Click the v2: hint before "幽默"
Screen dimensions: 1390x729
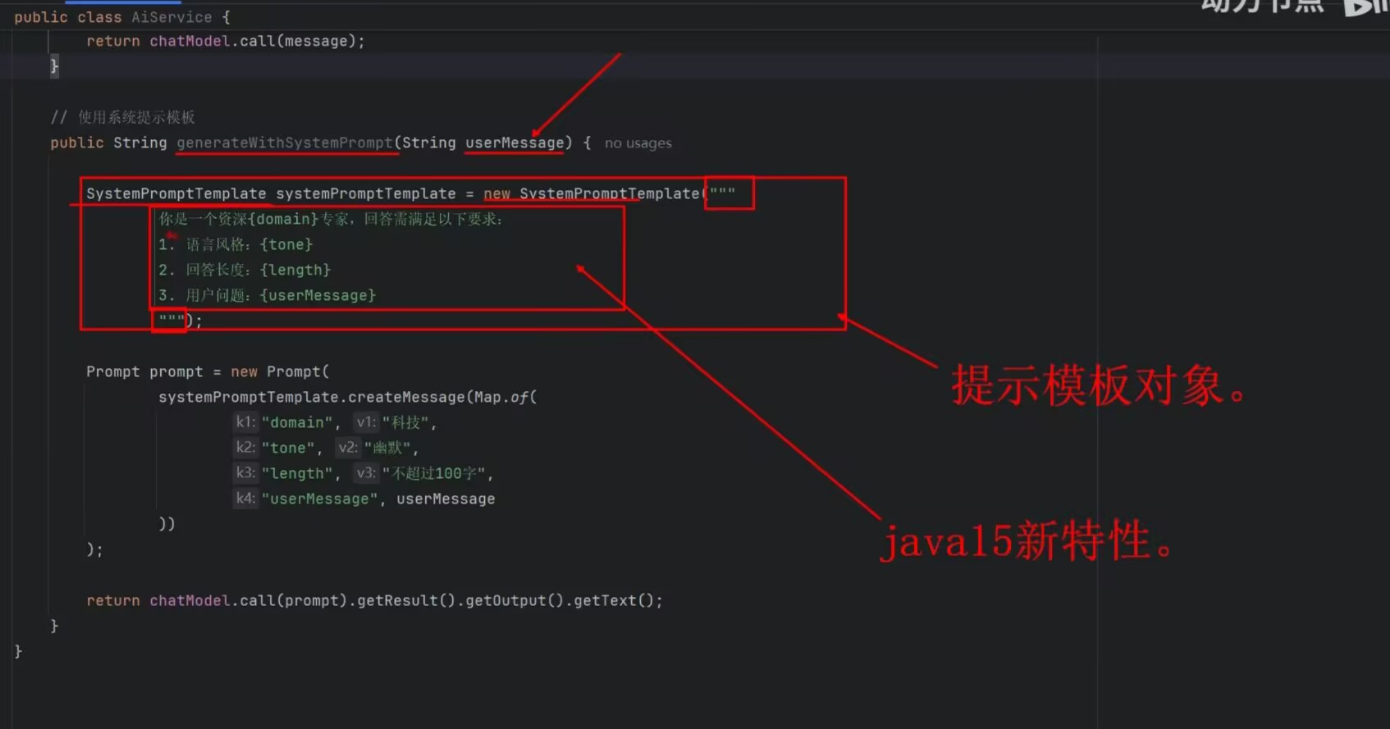click(x=348, y=448)
